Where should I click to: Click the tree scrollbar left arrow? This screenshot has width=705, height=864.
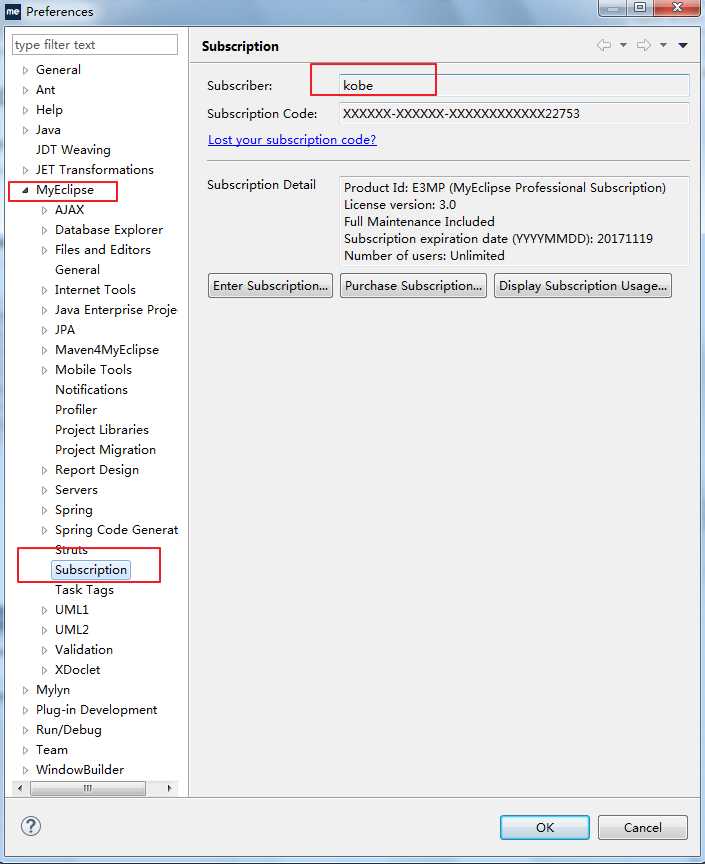20,789
